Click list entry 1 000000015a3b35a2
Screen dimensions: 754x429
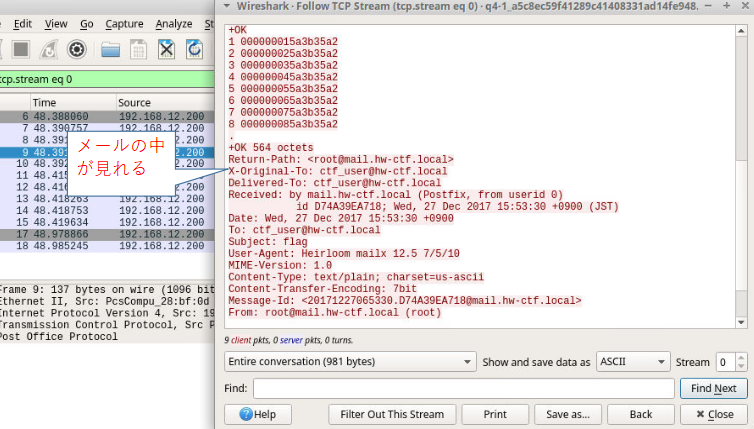point(283,42)
